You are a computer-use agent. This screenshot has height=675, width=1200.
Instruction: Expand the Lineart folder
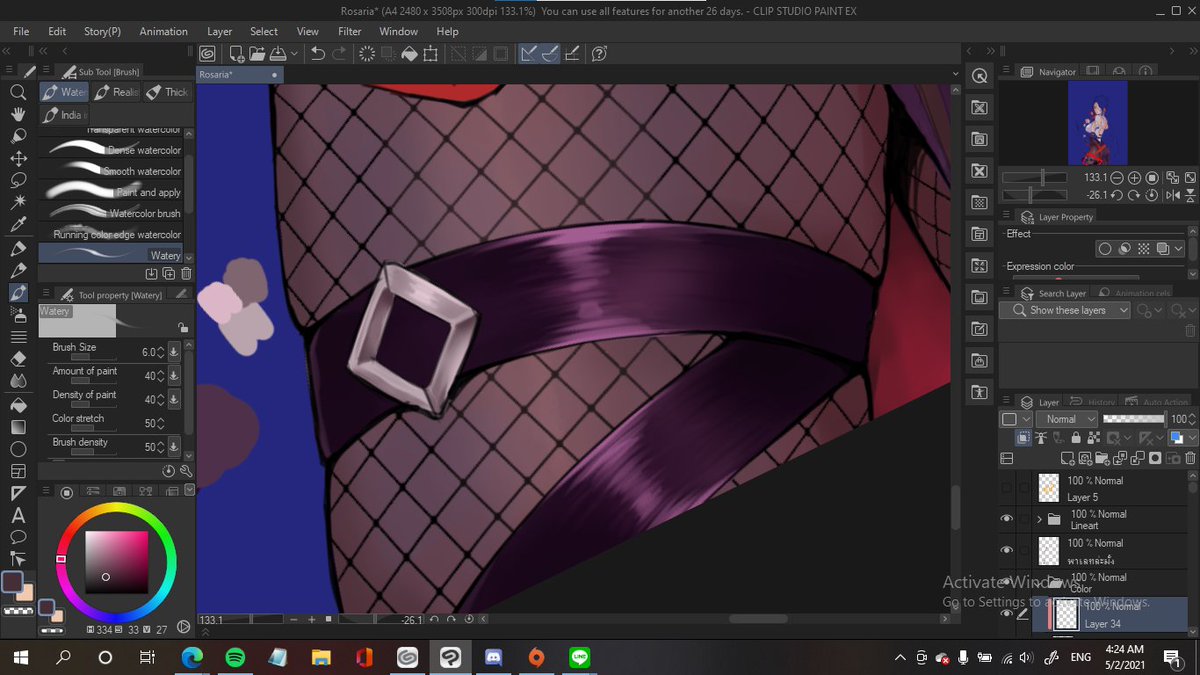coord(1040,519)
